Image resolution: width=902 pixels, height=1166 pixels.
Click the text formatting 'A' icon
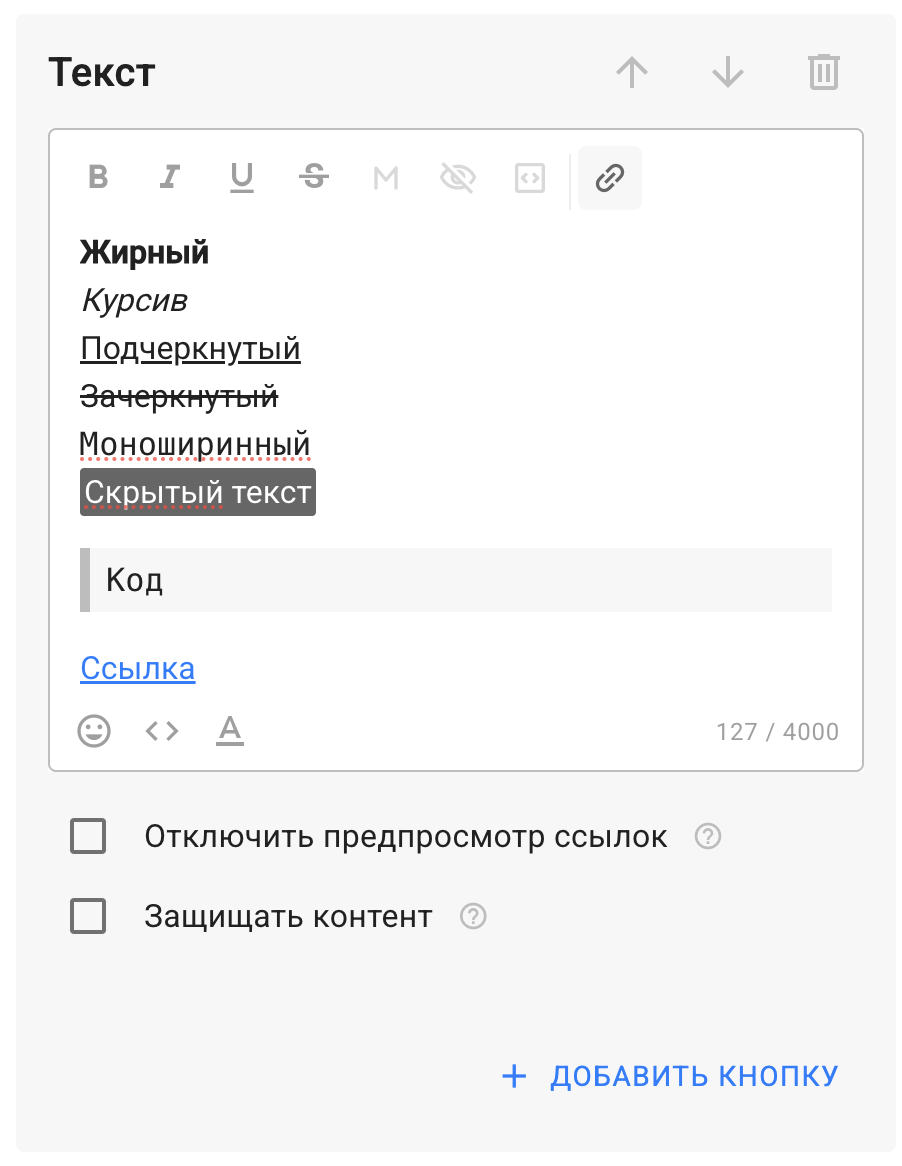[x=230, y=731]
